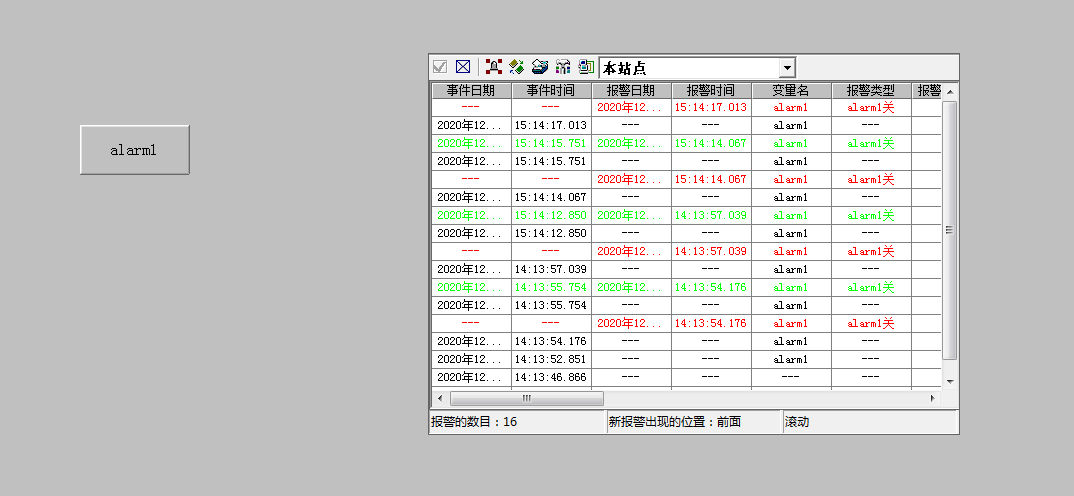Click the 新报警出现的位置：前面 status text

coord(675,422)
